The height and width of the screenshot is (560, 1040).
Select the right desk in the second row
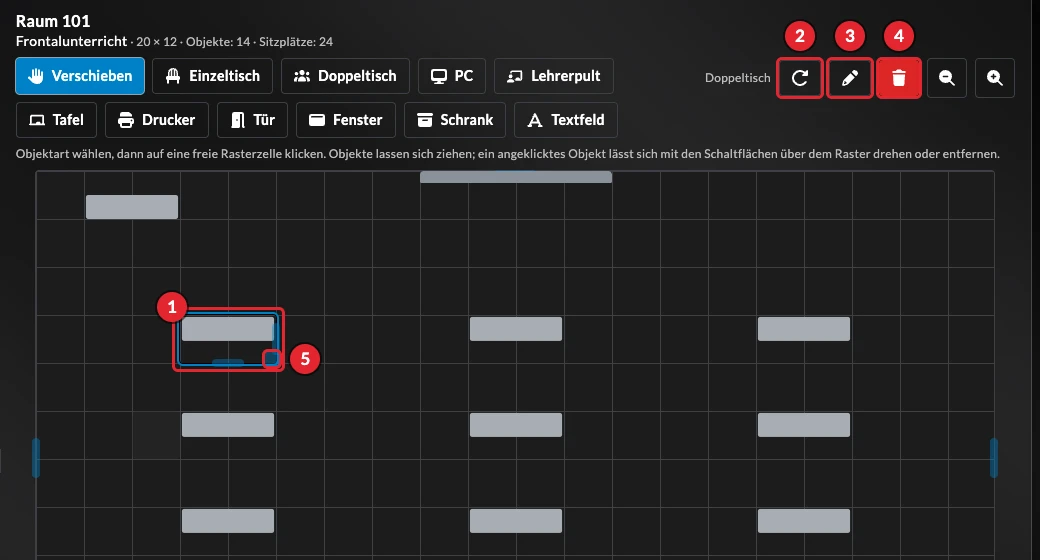coord(804,425)
